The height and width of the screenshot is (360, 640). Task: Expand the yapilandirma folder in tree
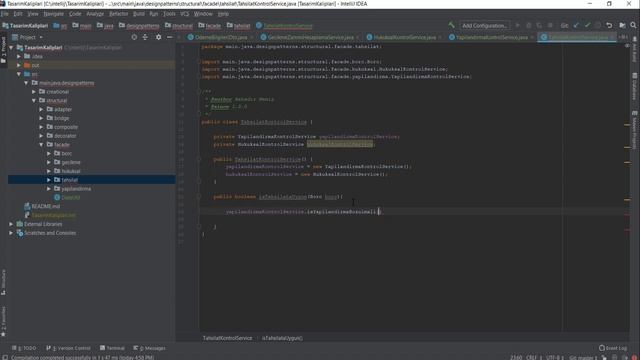[49, 189]
